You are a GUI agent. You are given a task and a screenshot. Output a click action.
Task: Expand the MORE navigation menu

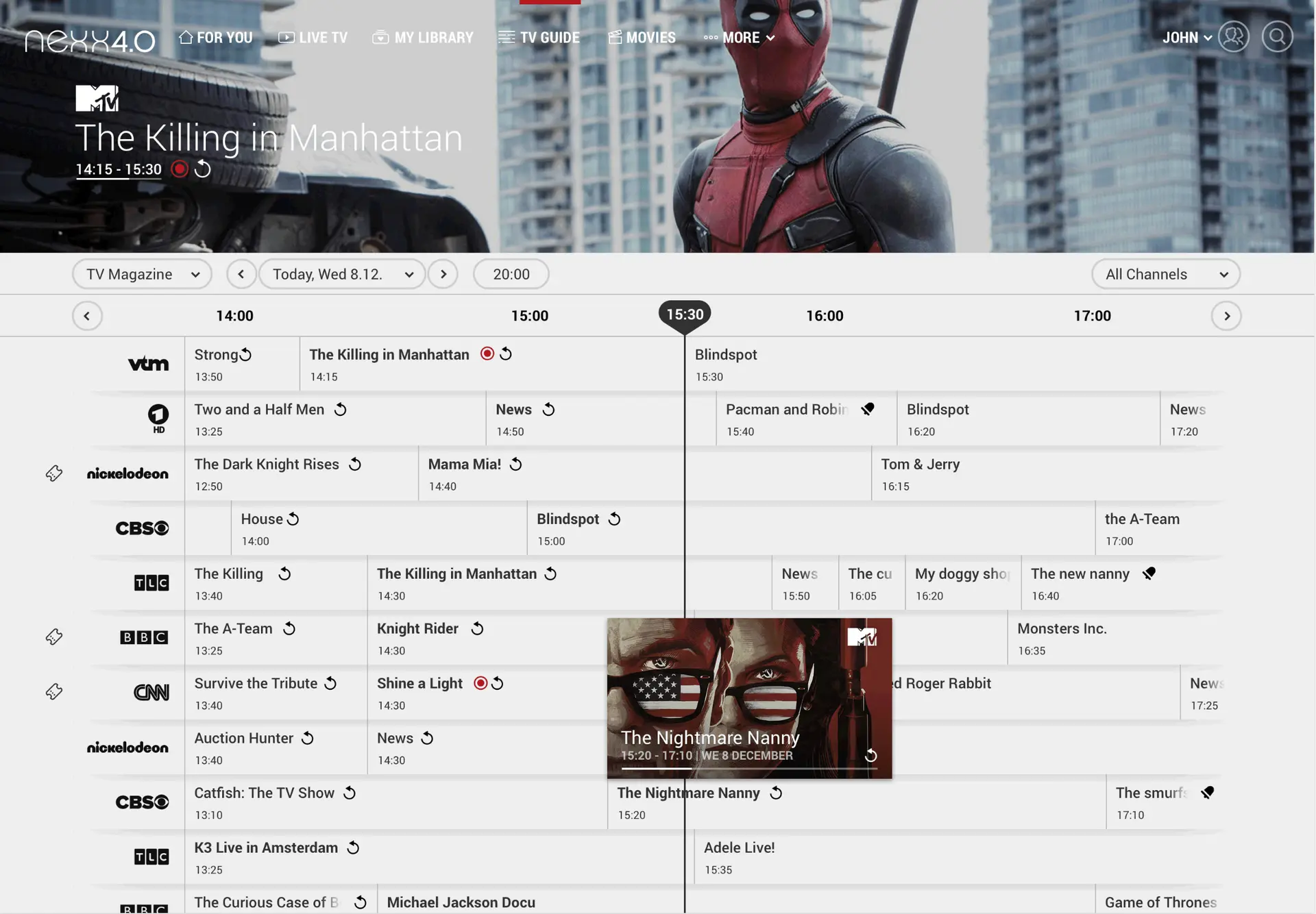tap(740, 38)
